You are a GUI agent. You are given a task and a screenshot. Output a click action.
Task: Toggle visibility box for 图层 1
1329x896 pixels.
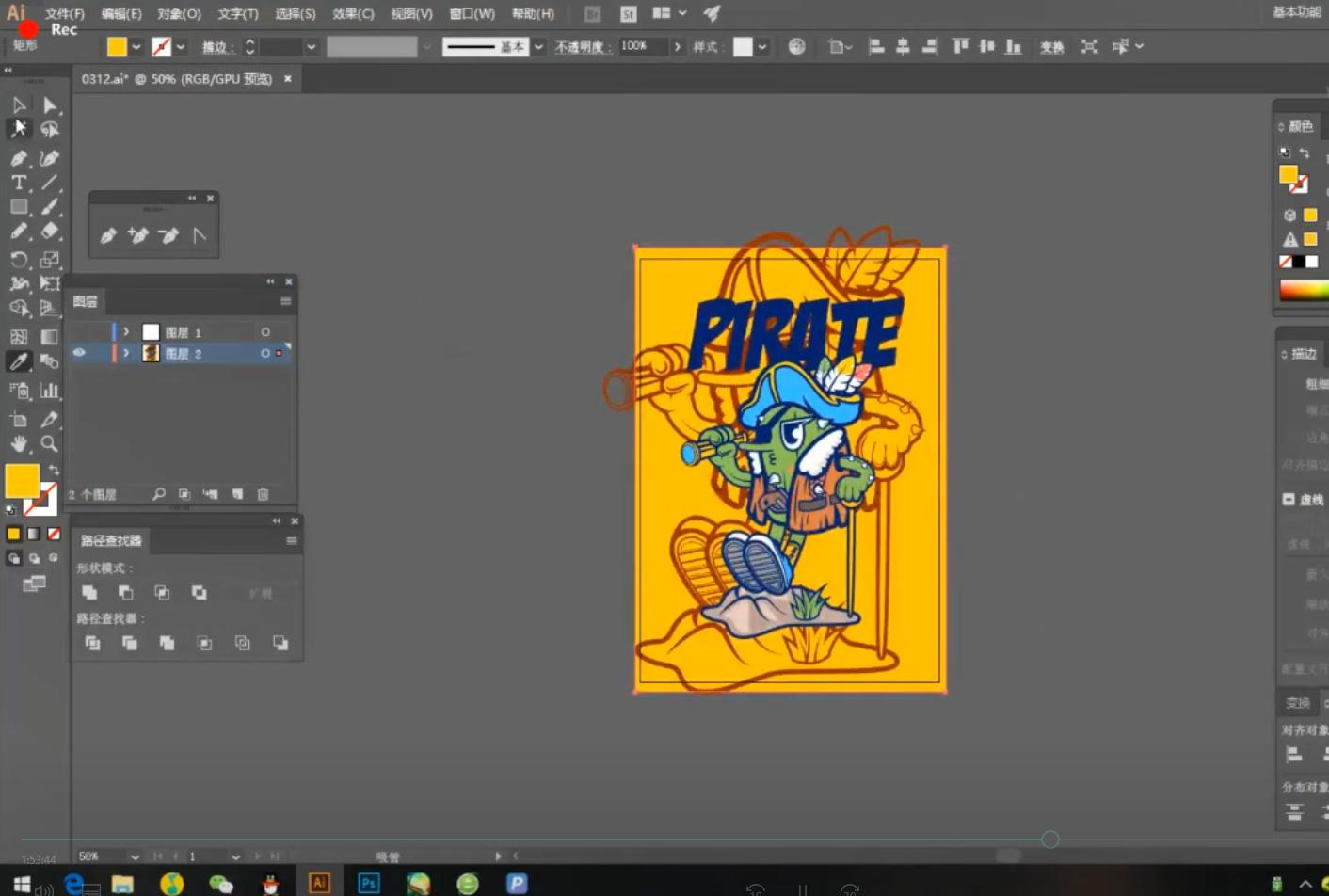(79, 332)
